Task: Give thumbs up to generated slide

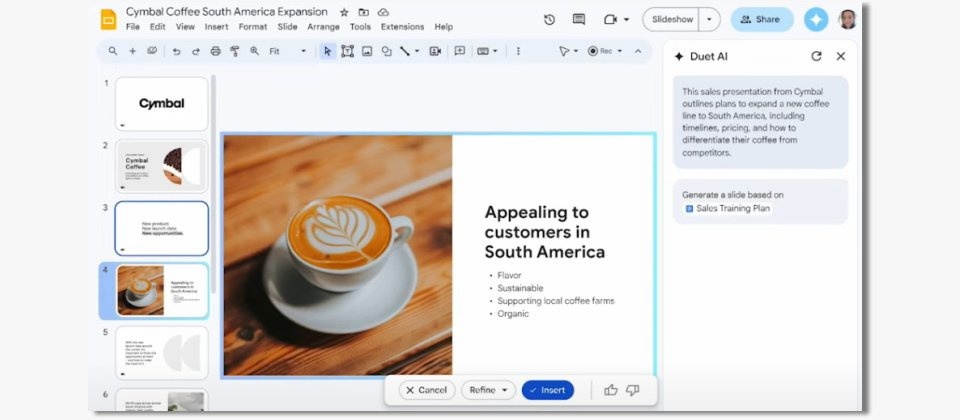Action: click(x=611, y=390)
